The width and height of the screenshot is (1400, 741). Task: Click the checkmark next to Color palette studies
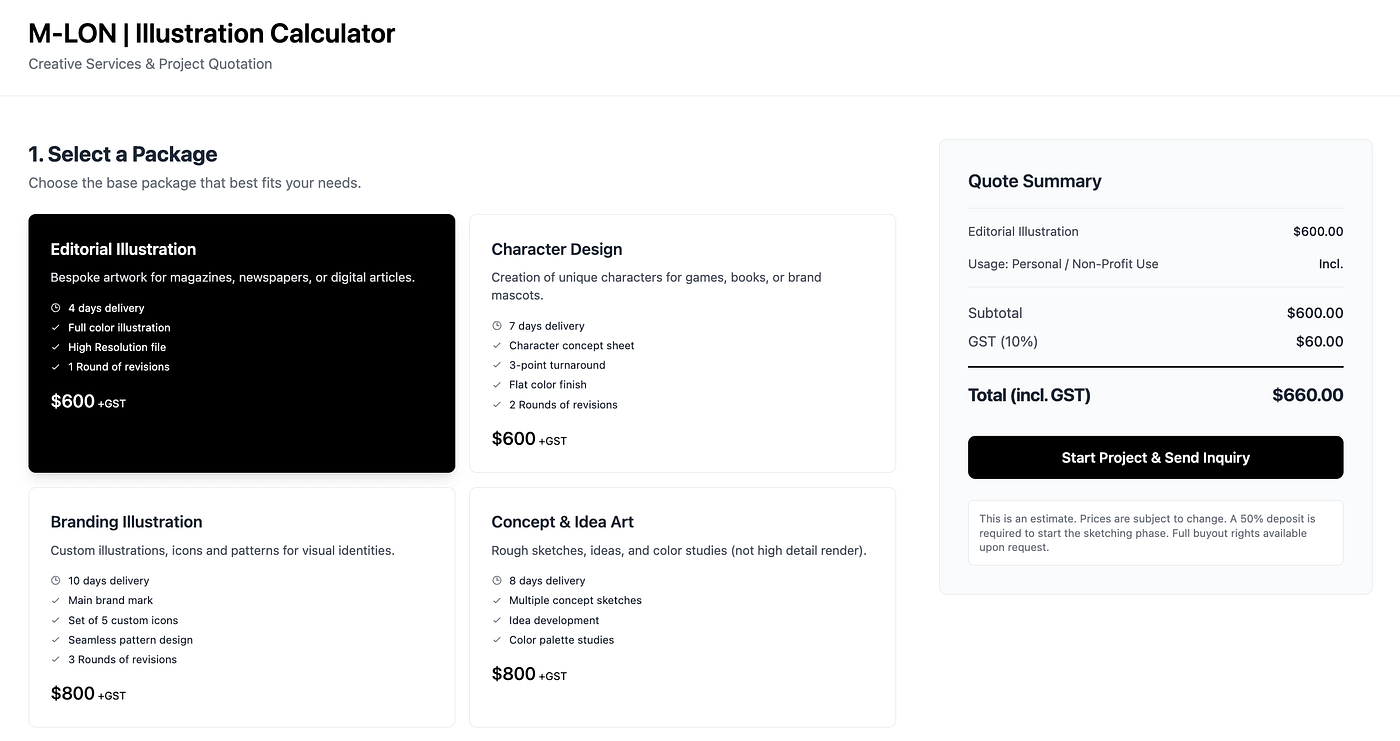[x=497, y=640]
